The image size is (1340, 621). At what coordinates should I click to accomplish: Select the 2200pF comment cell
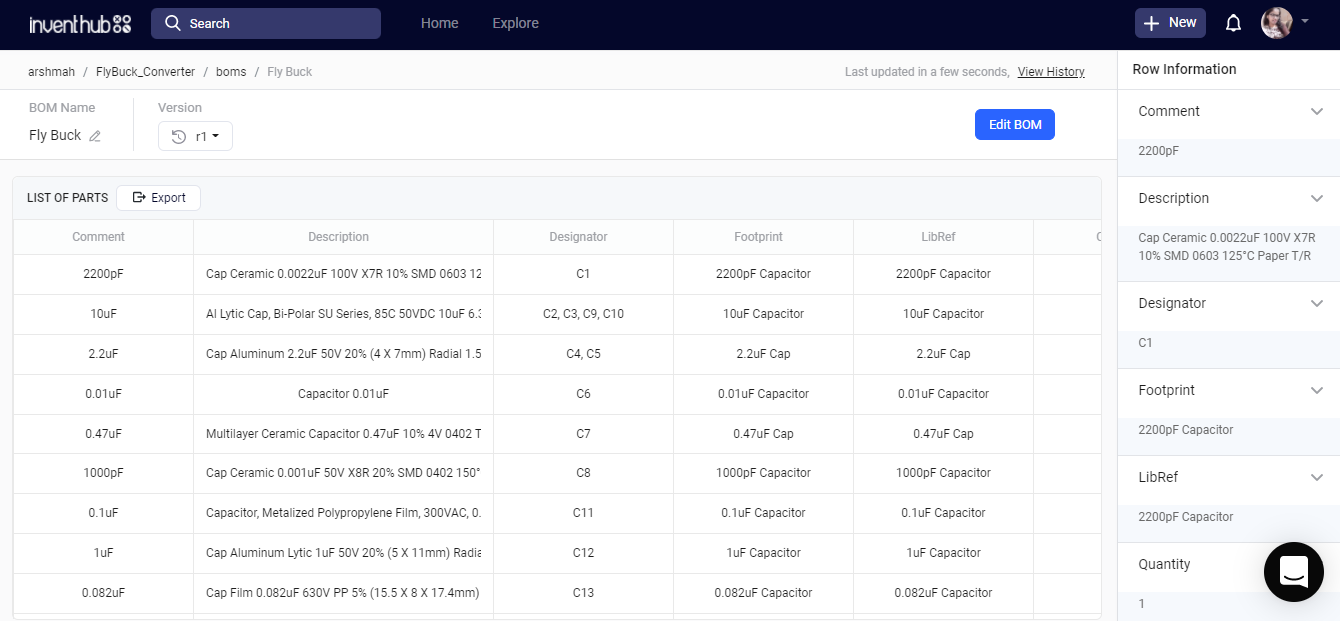click(103, 274)
